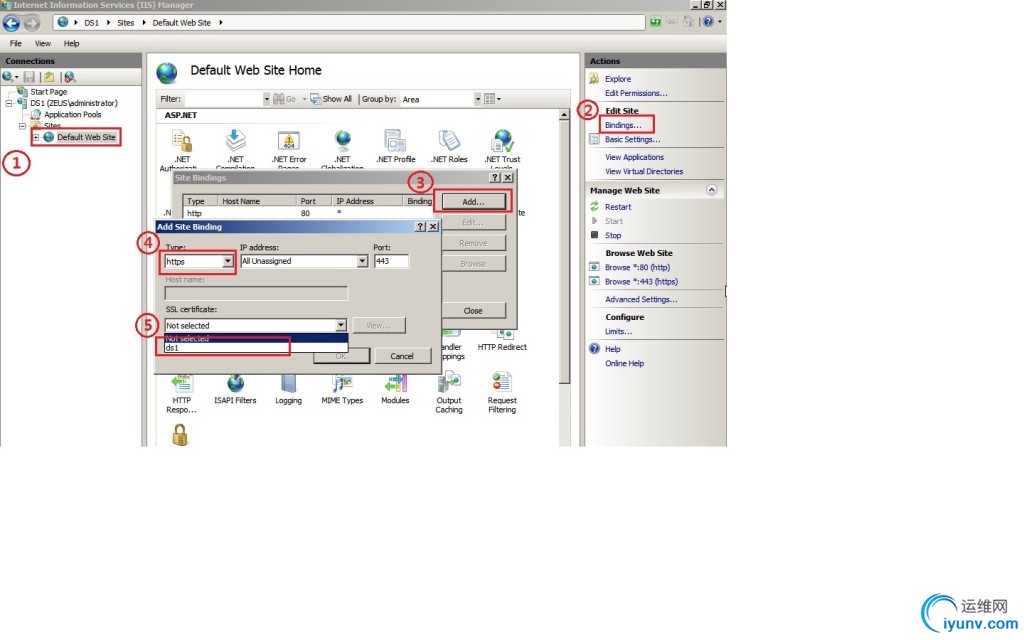Open the Filter dropdown arrow
1024x640 pixels.
click(266, 99)
